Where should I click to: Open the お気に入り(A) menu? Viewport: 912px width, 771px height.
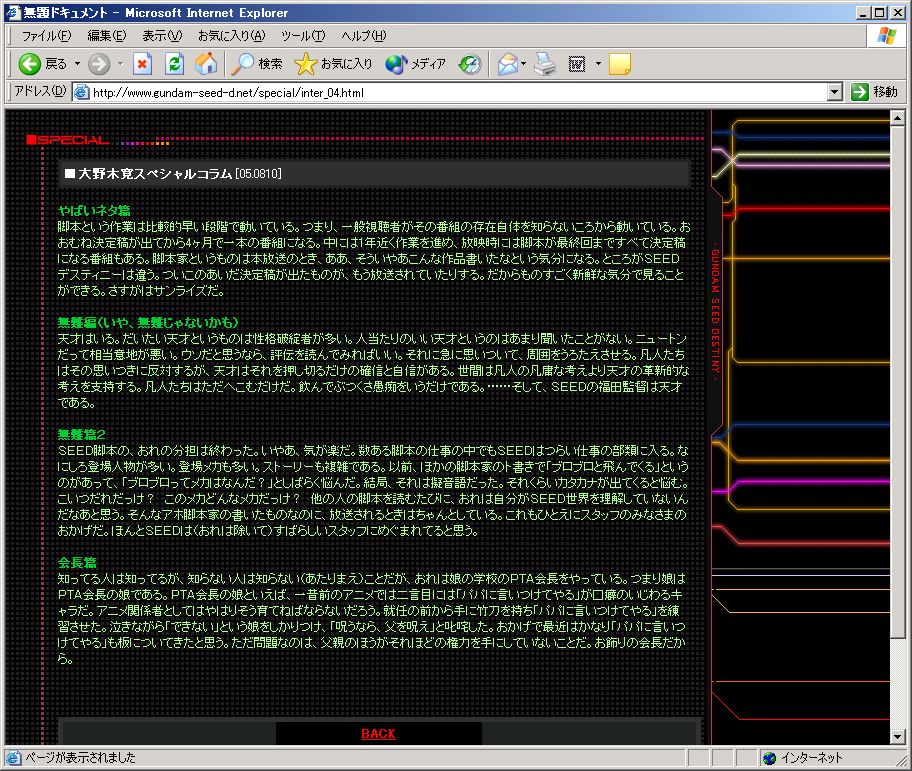231,36
